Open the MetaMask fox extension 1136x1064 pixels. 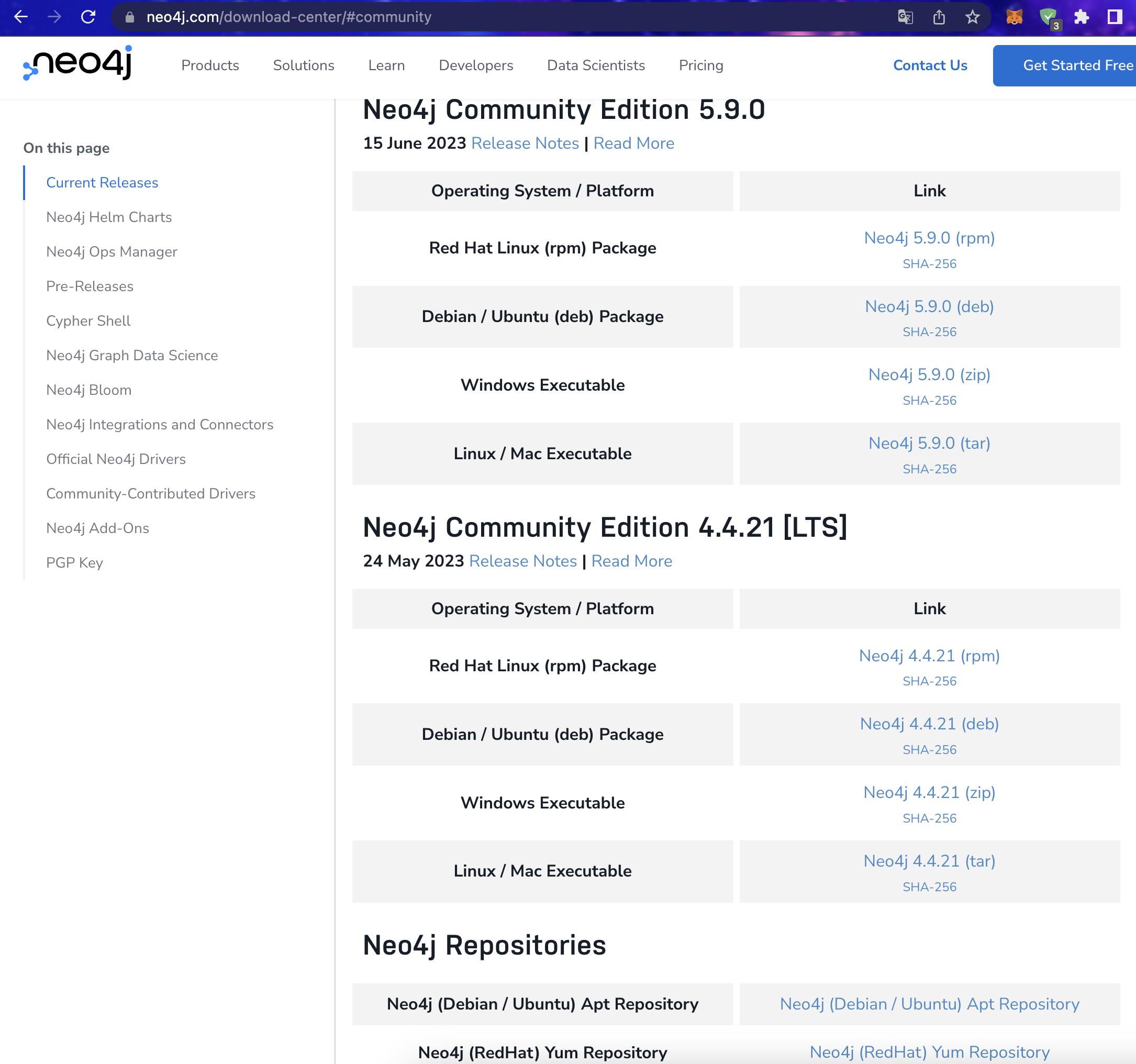(x=1015, y=17)
